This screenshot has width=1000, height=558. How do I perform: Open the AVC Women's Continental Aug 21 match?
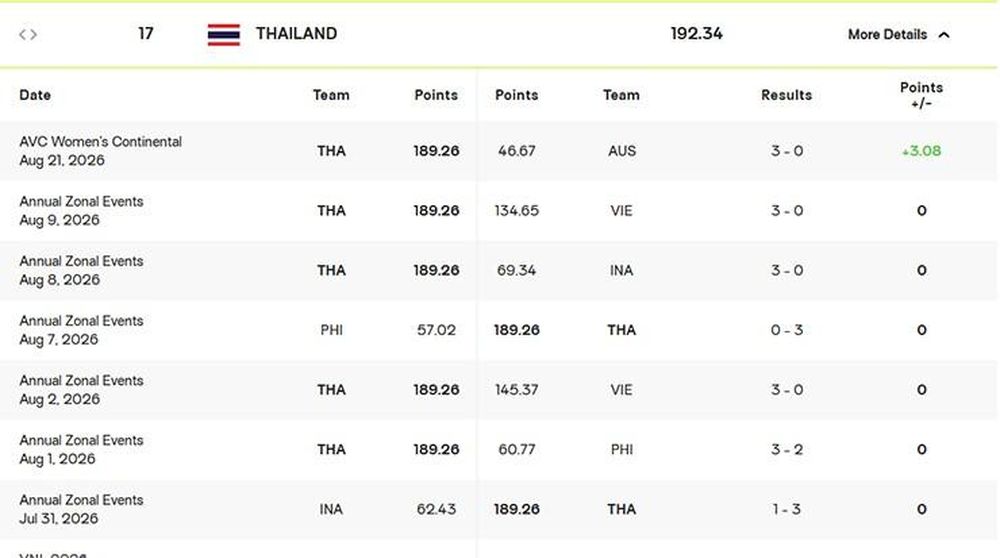coord(499,151)
